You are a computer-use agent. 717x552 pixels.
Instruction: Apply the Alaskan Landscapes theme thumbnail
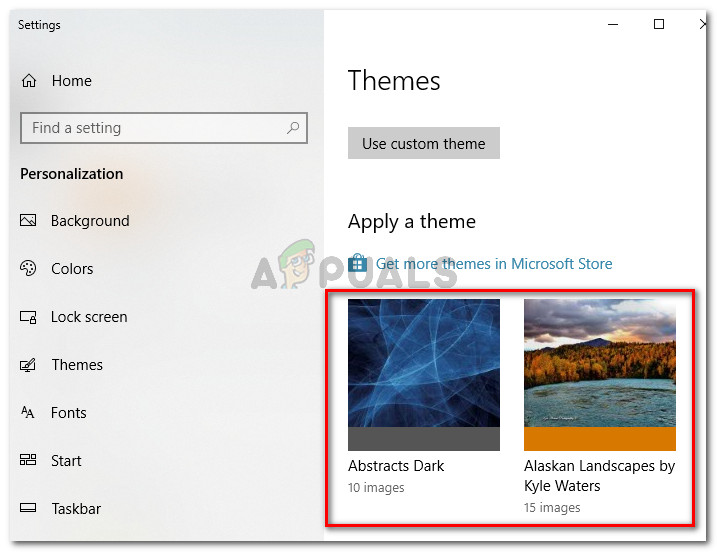599,363
